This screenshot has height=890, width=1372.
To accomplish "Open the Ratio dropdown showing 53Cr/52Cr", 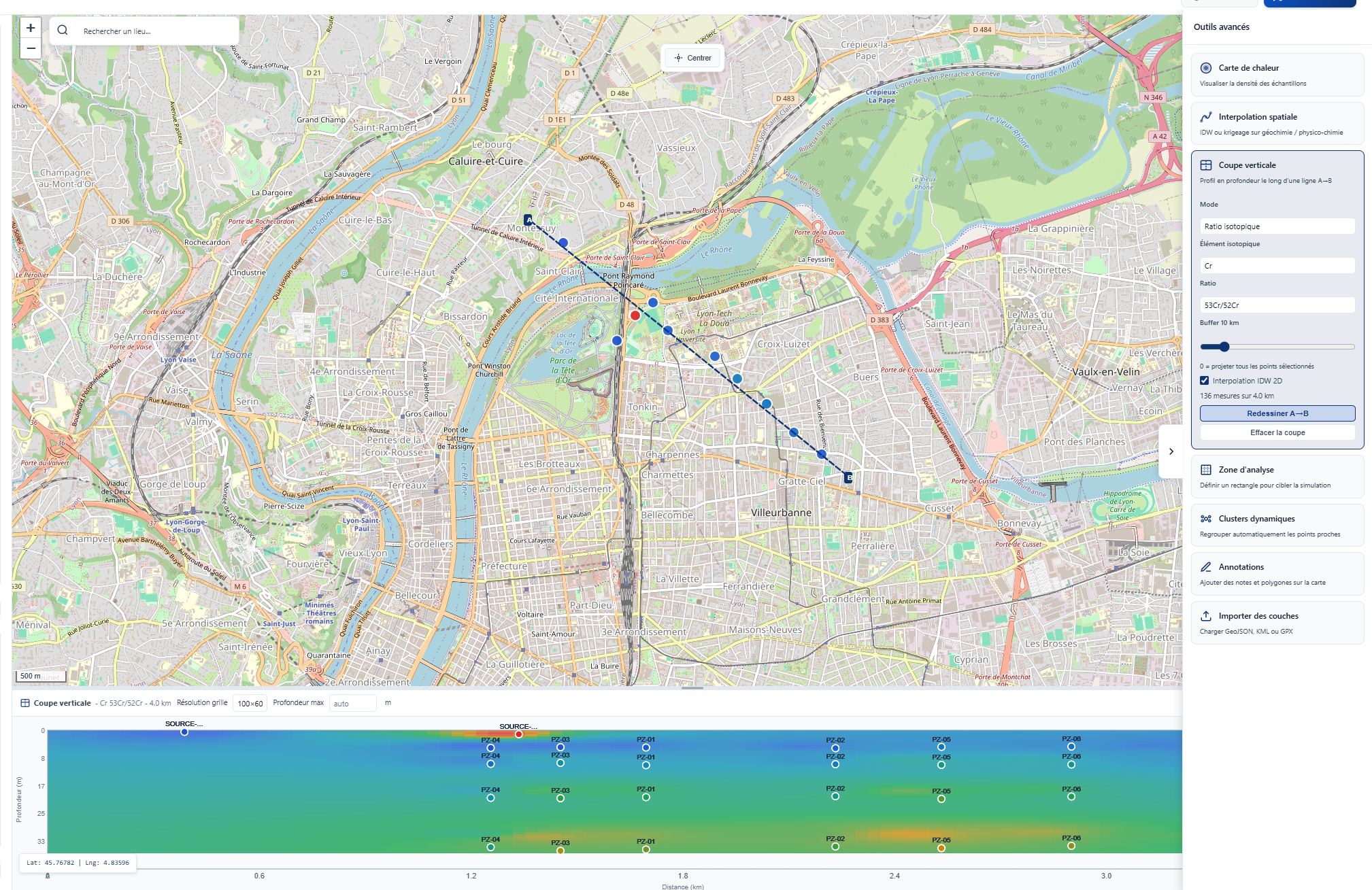I will click(1277, 305).
